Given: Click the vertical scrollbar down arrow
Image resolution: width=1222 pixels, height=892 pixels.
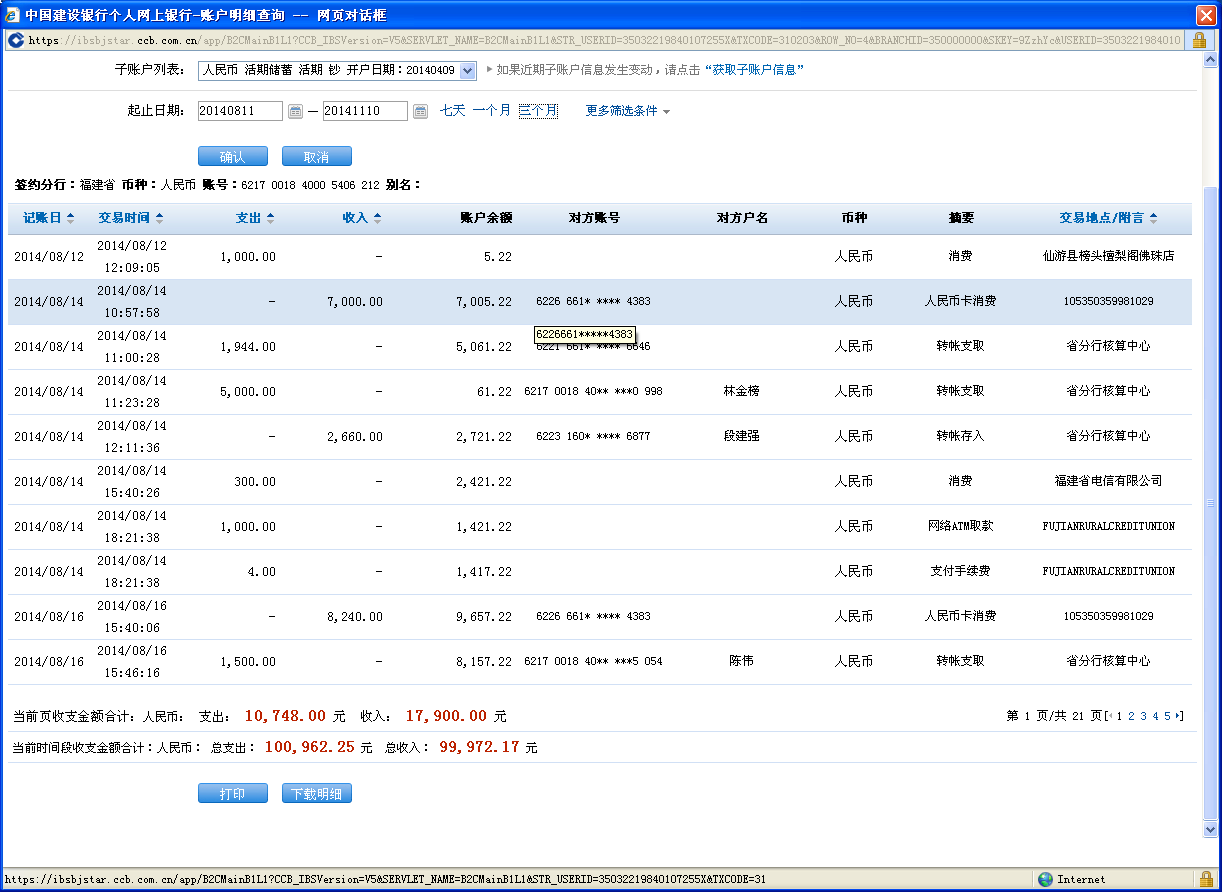Looking at the screenshot, I should point(1210,829).
